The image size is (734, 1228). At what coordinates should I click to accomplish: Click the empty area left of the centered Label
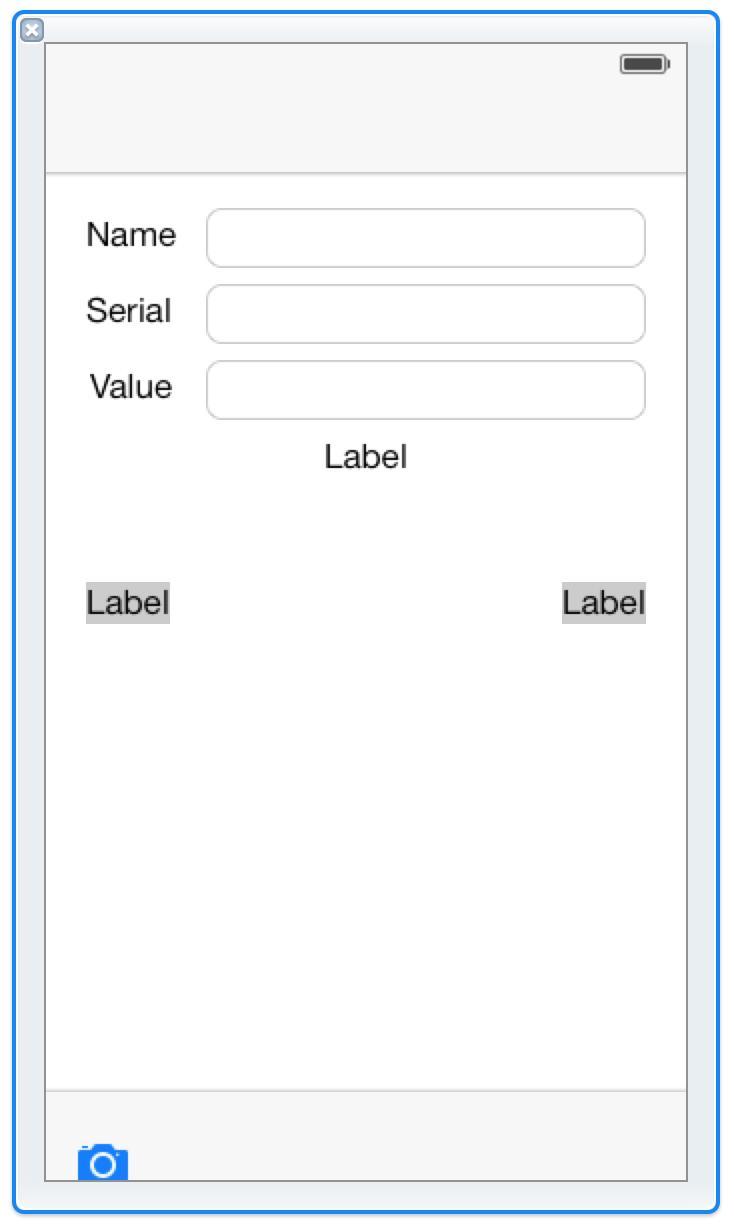click(185, 457)
